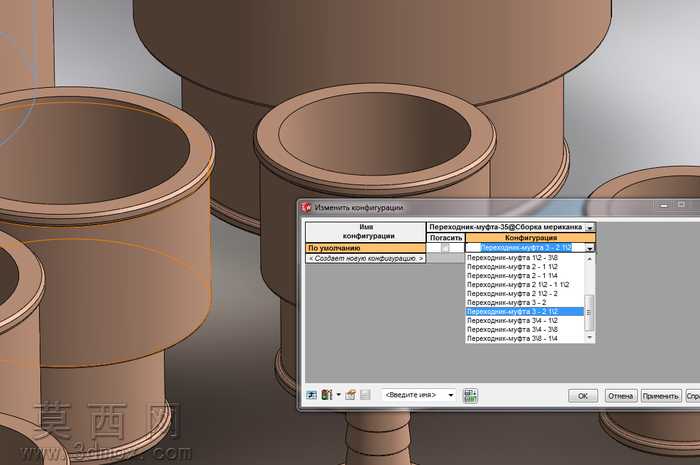Click the box-shaped icon in the bottom toolbar
700x465 pixels.
pos(351,394)
